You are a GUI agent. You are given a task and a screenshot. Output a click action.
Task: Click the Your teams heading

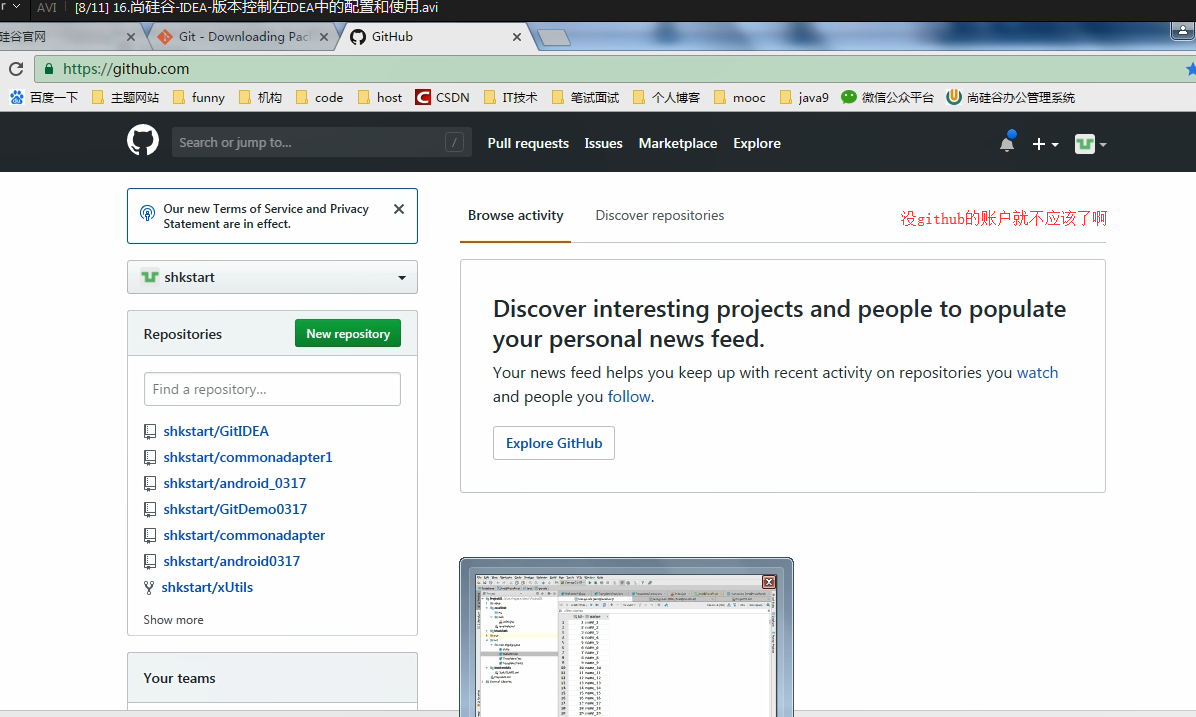179,678
